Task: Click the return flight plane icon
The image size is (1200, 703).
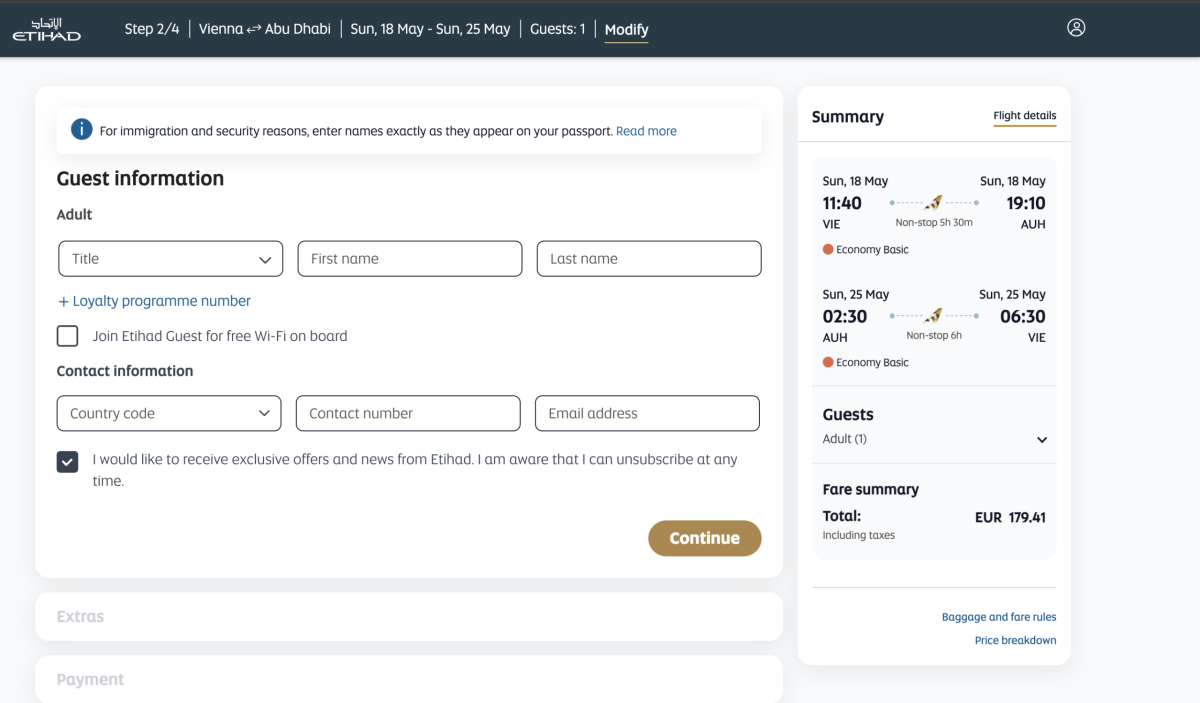Action: point(934,316)
